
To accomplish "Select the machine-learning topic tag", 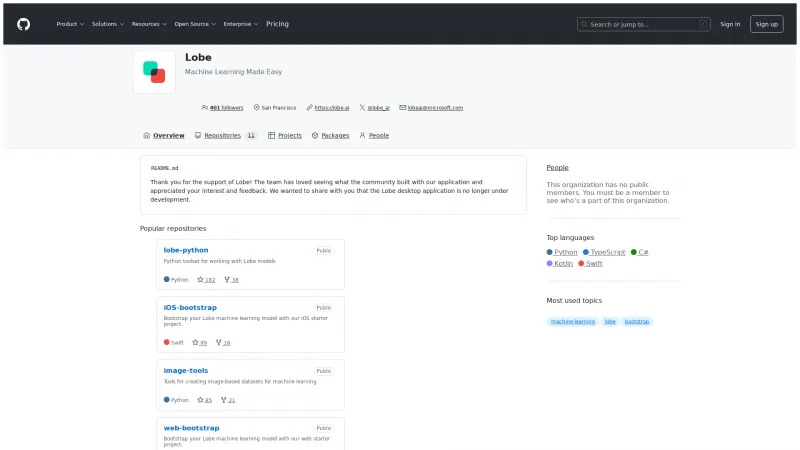I will (572, 321).
